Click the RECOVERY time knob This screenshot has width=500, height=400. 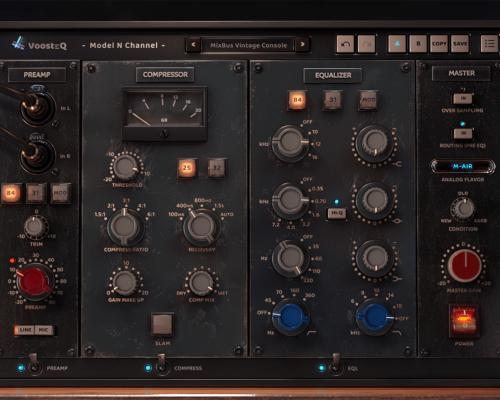(201, 227)
